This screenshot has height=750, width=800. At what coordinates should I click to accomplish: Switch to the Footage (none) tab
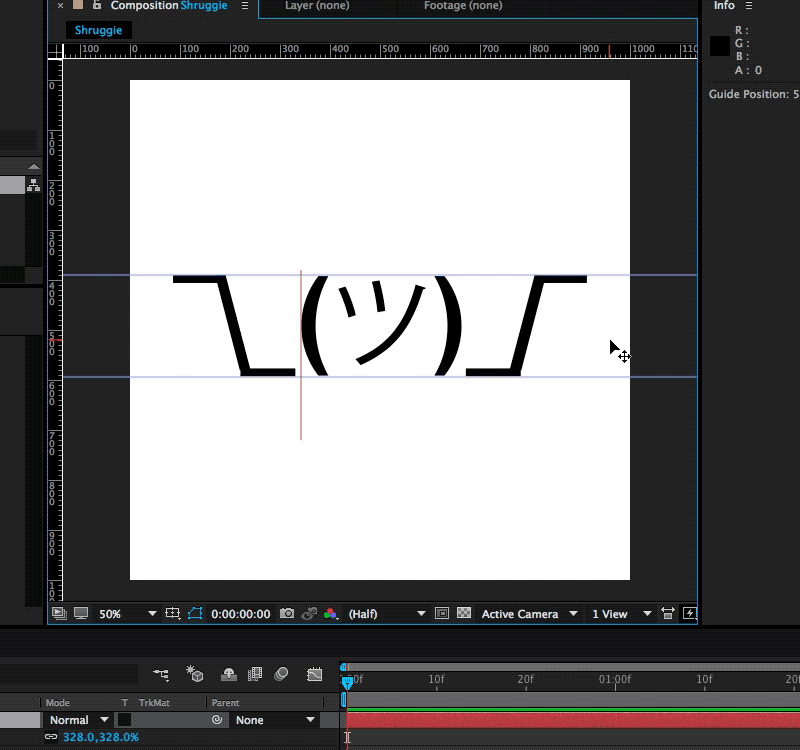[463, 6]
